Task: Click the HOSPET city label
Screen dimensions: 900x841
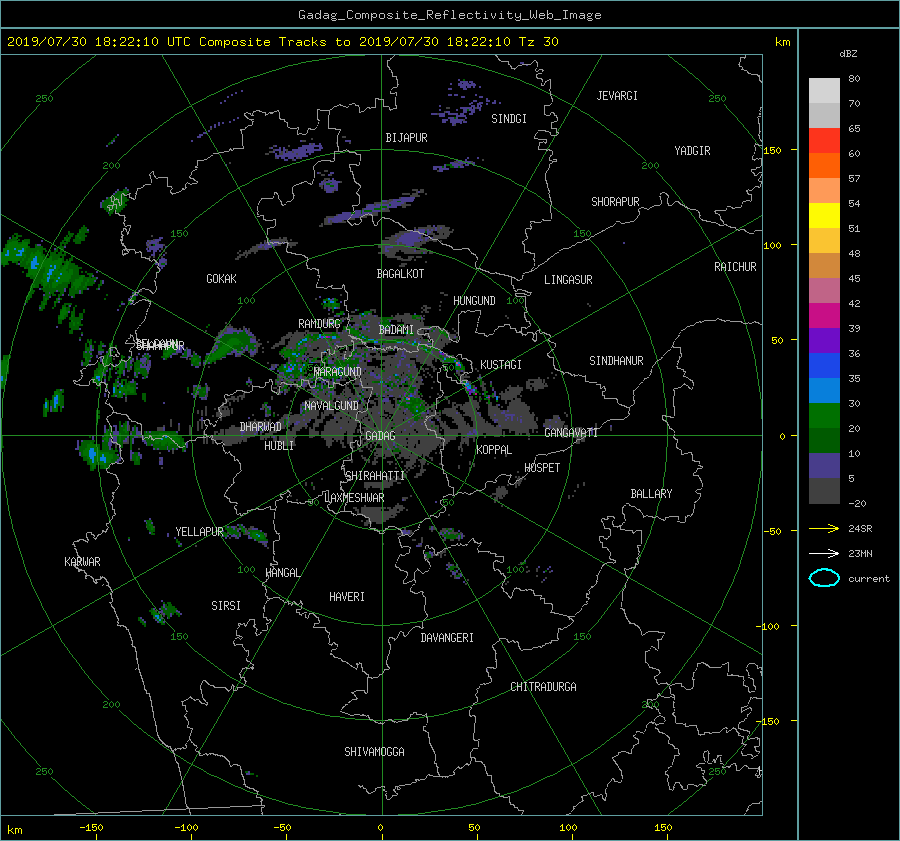Action: tap(542, 468)
